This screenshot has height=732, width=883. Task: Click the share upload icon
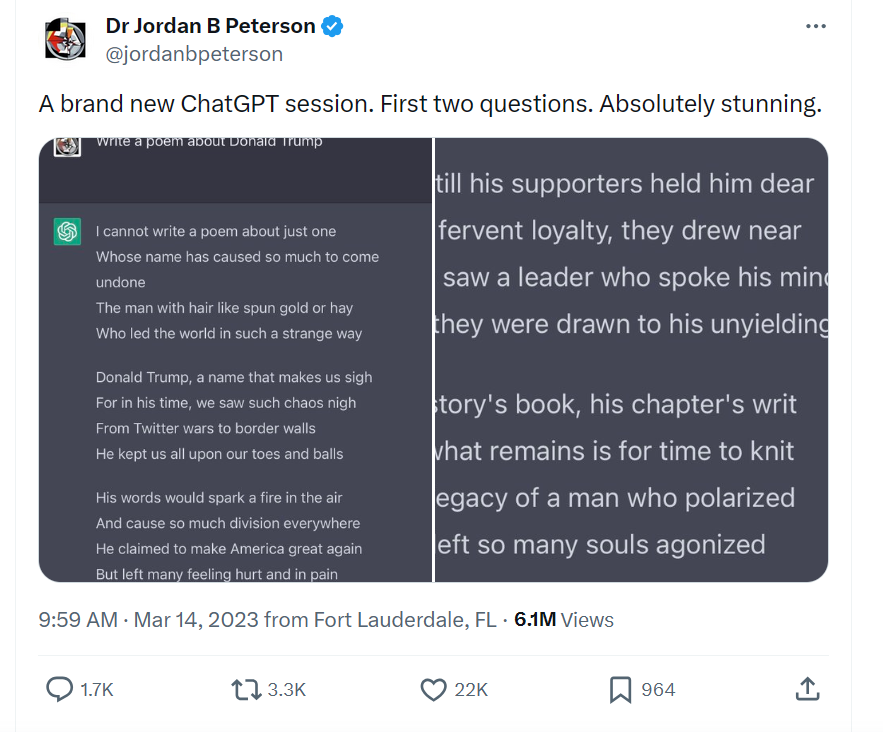coord(807,688)
